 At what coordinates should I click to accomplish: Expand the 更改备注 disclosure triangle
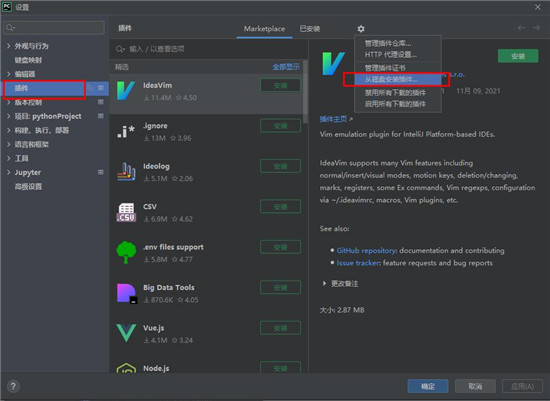pos(324,283)
